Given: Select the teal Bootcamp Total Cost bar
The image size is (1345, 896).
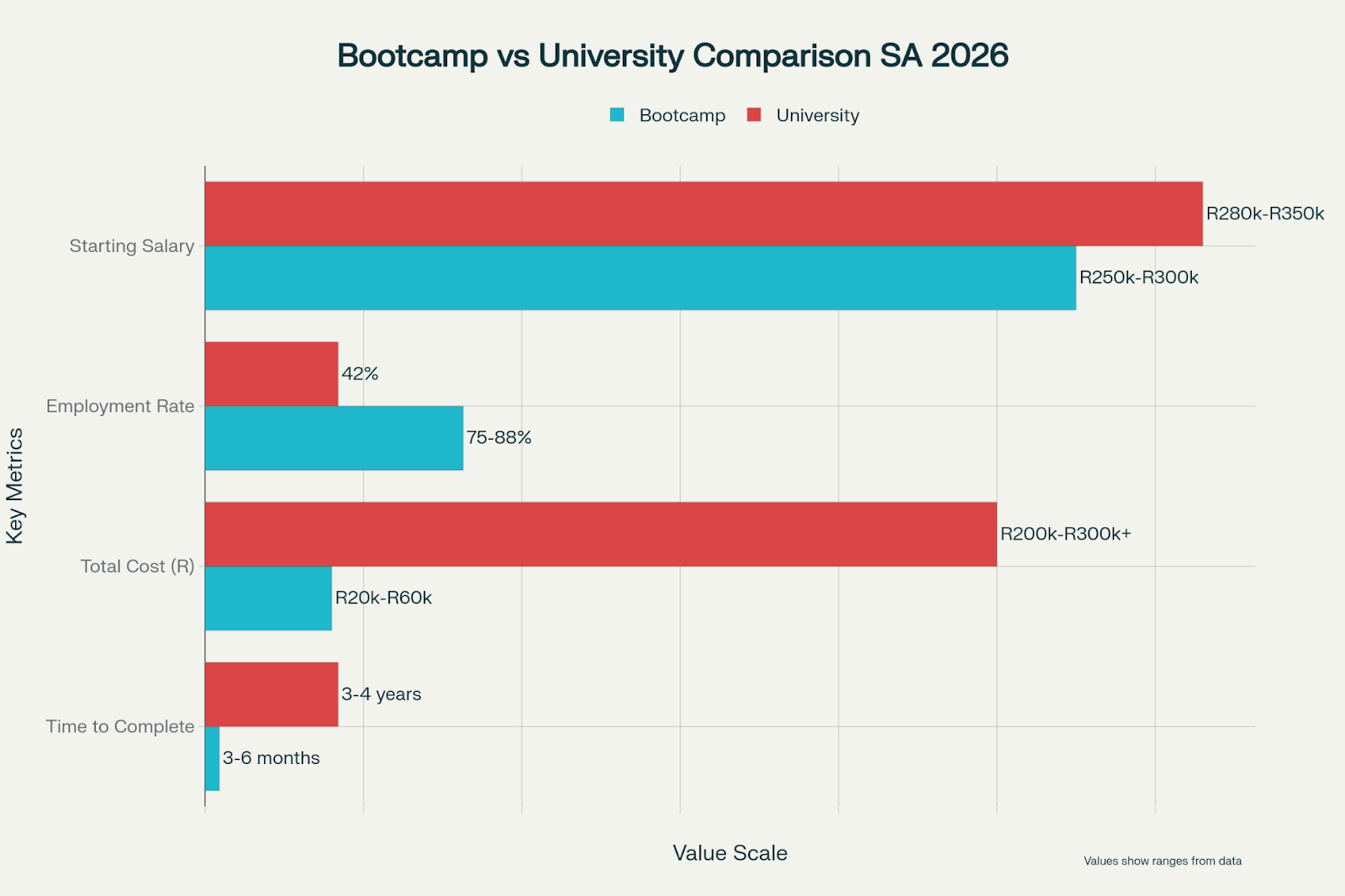Looking at the screenshot, I should [268, 598].
